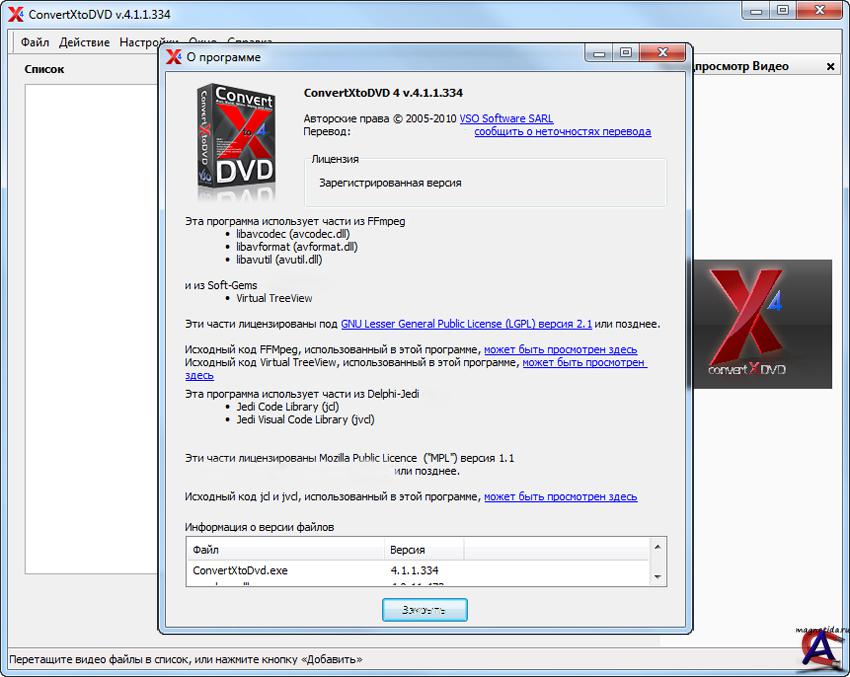
Task: Maximize the О программе dialog
Action: 626,54
